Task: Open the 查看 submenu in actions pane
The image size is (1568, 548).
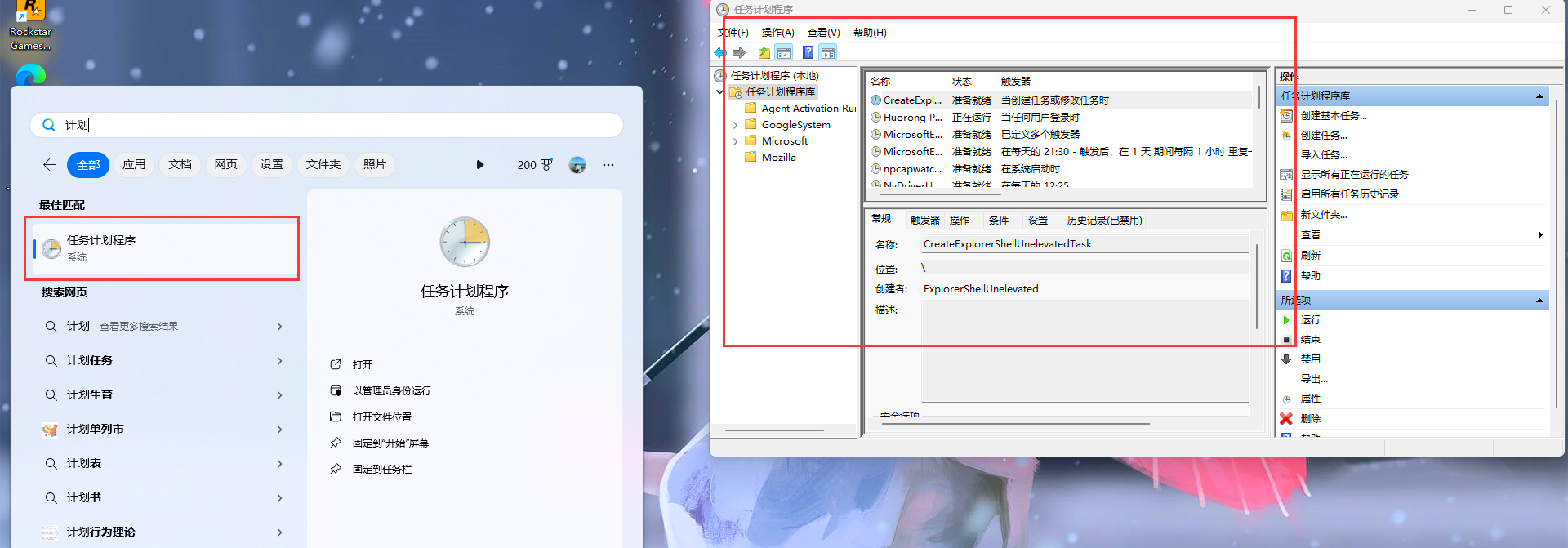Action: tap(1540, 235)
